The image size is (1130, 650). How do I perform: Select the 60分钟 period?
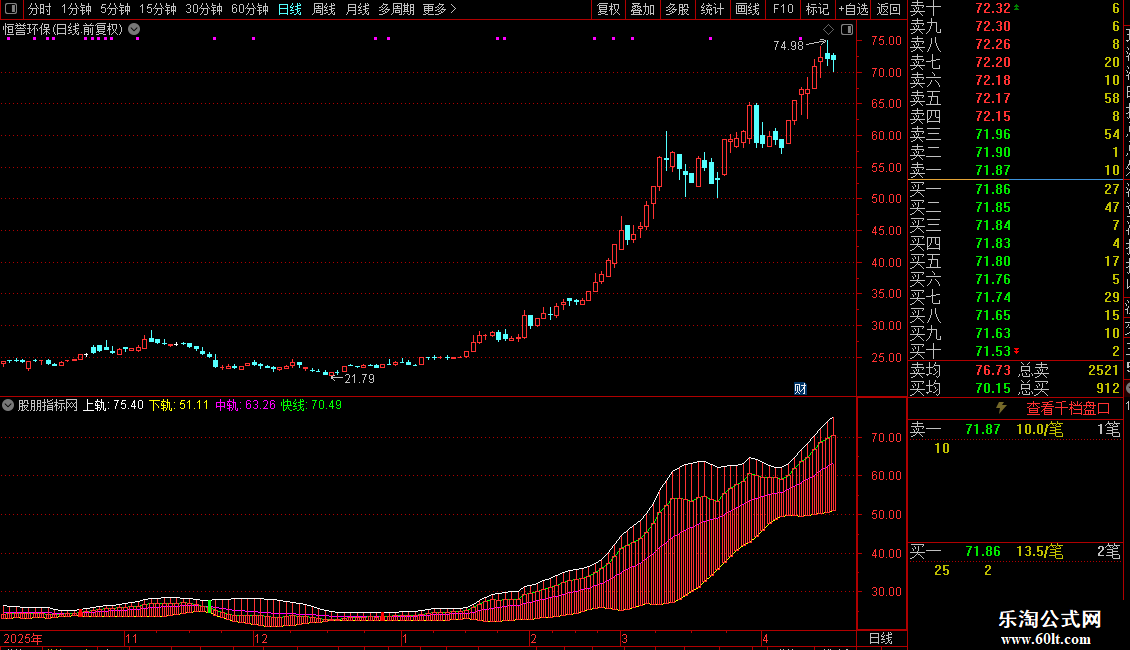(x=249, y=9)
